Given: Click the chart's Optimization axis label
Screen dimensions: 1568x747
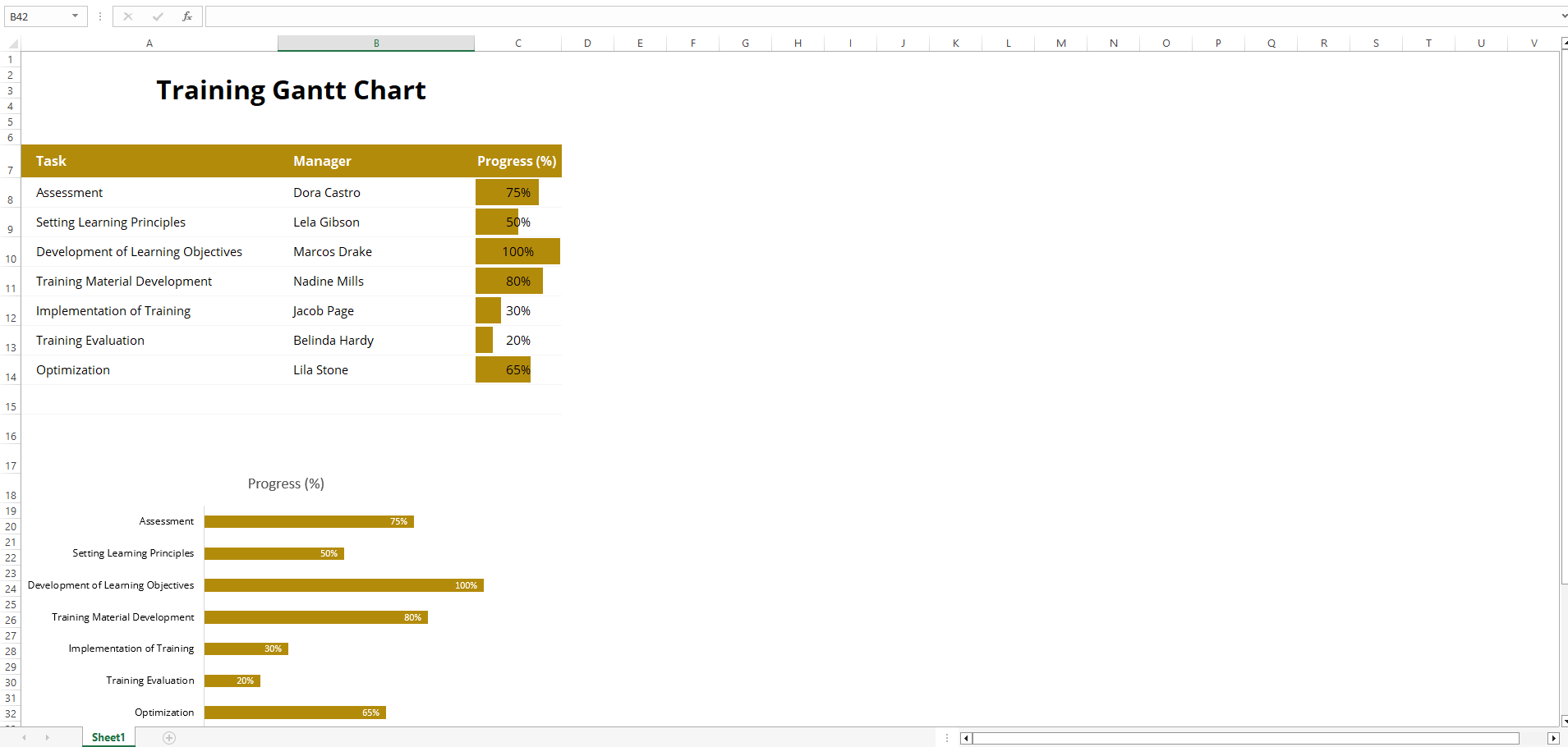Looking at the screenshot, I should 164,713.
